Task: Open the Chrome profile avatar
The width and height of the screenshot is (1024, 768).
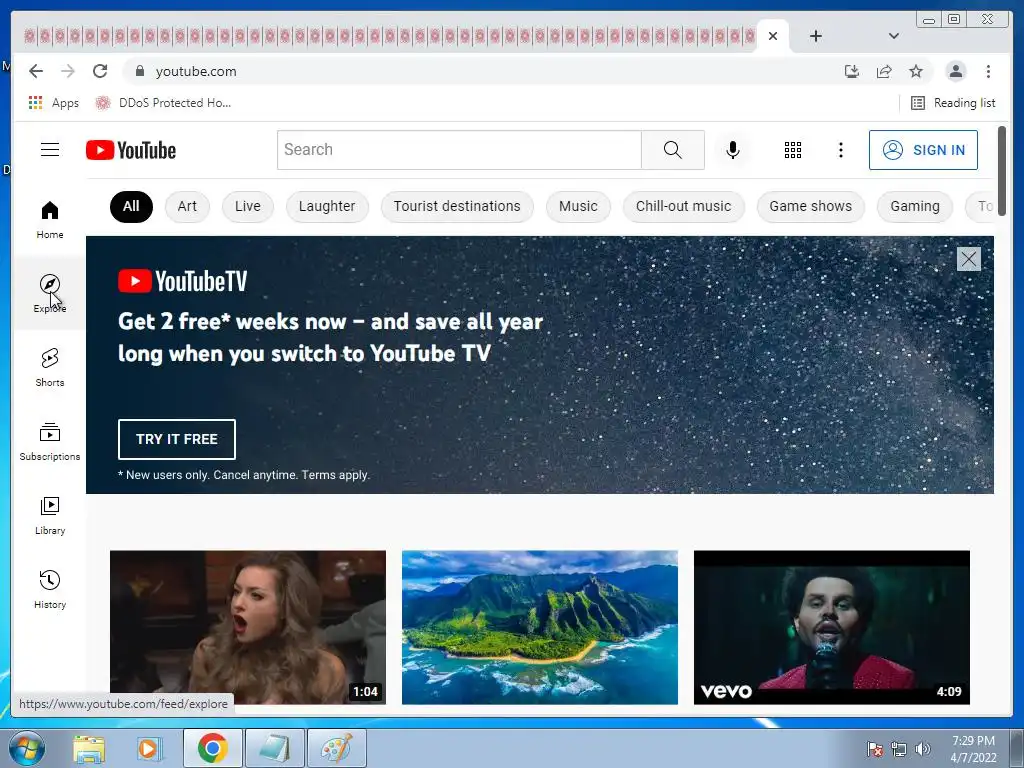Action: coord(955,71)
